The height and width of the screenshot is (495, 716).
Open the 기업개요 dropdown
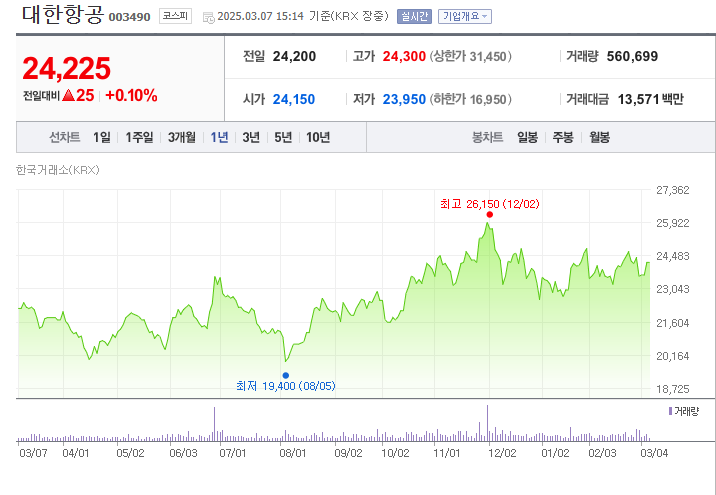(x=464, y=16)
